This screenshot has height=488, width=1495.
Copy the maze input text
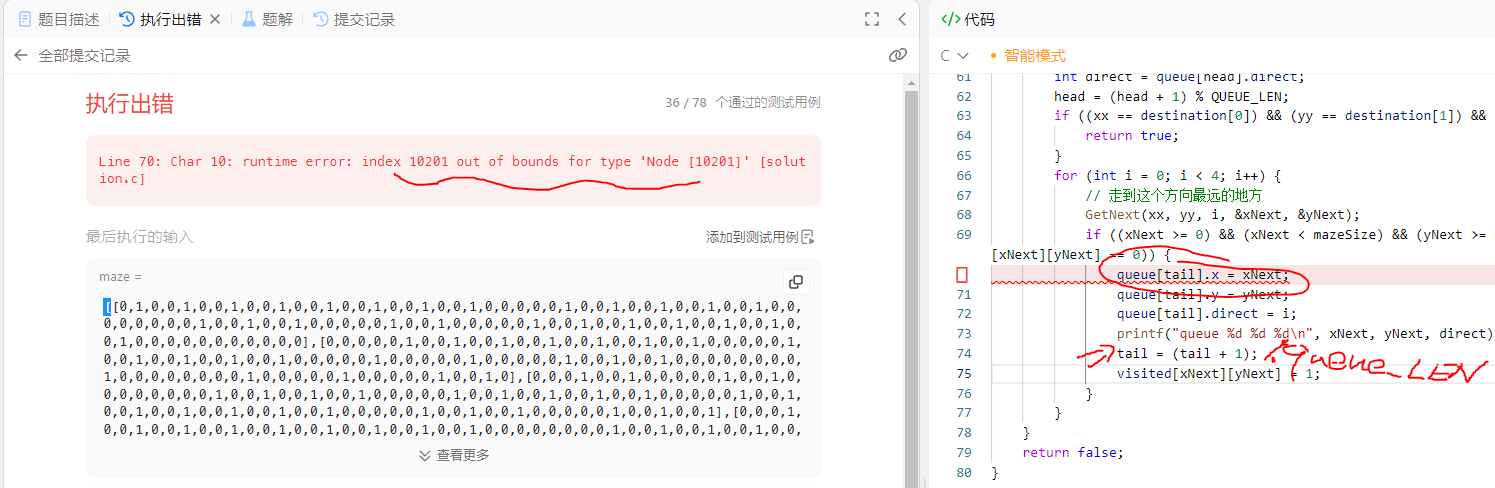coord(796,282)
